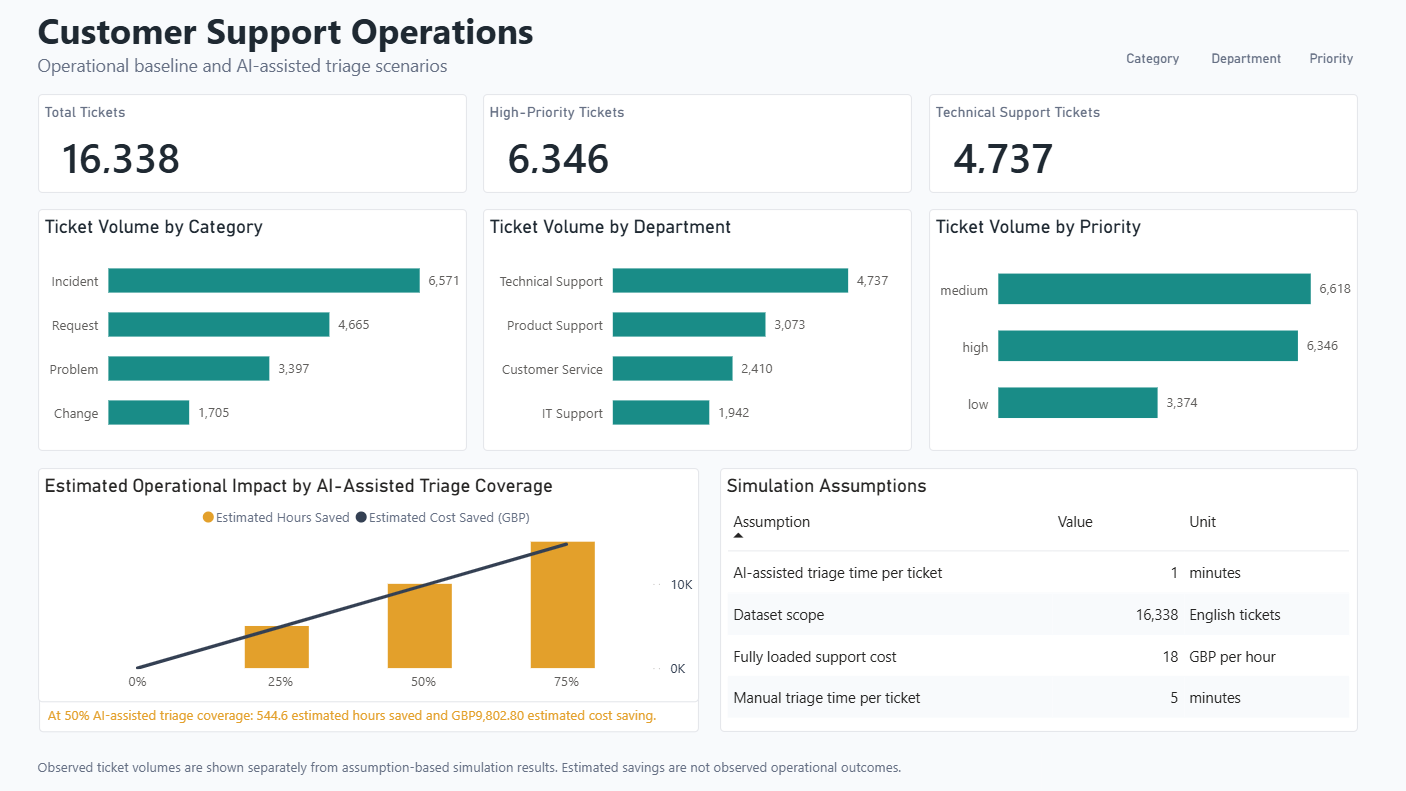The image size is (1406, 791).
Task: Click the 3,073 Product Support data label
Action: [790, 325]
